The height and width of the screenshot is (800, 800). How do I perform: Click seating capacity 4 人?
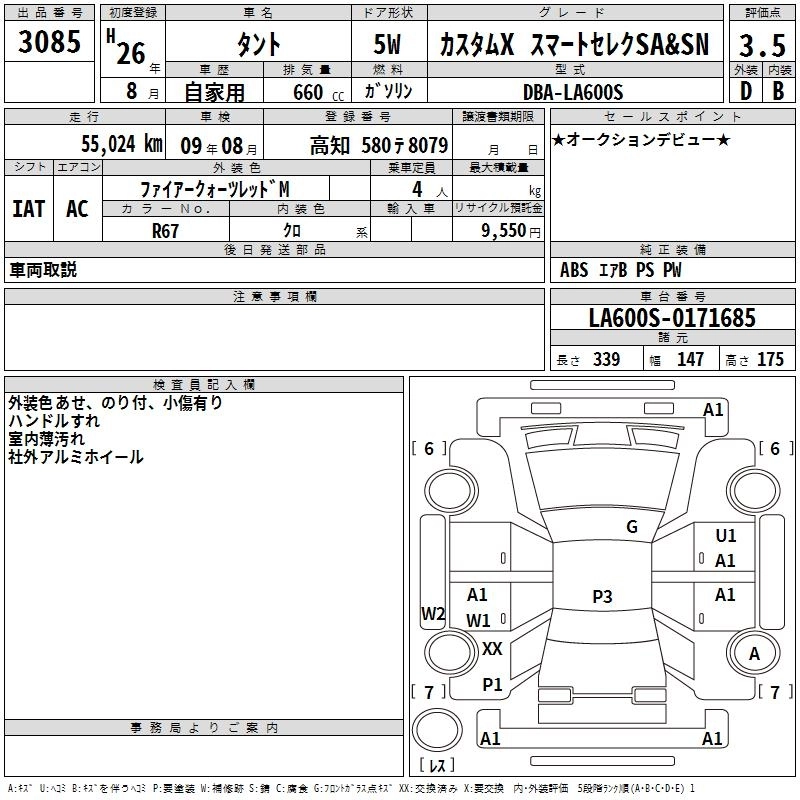pos(429,190)
